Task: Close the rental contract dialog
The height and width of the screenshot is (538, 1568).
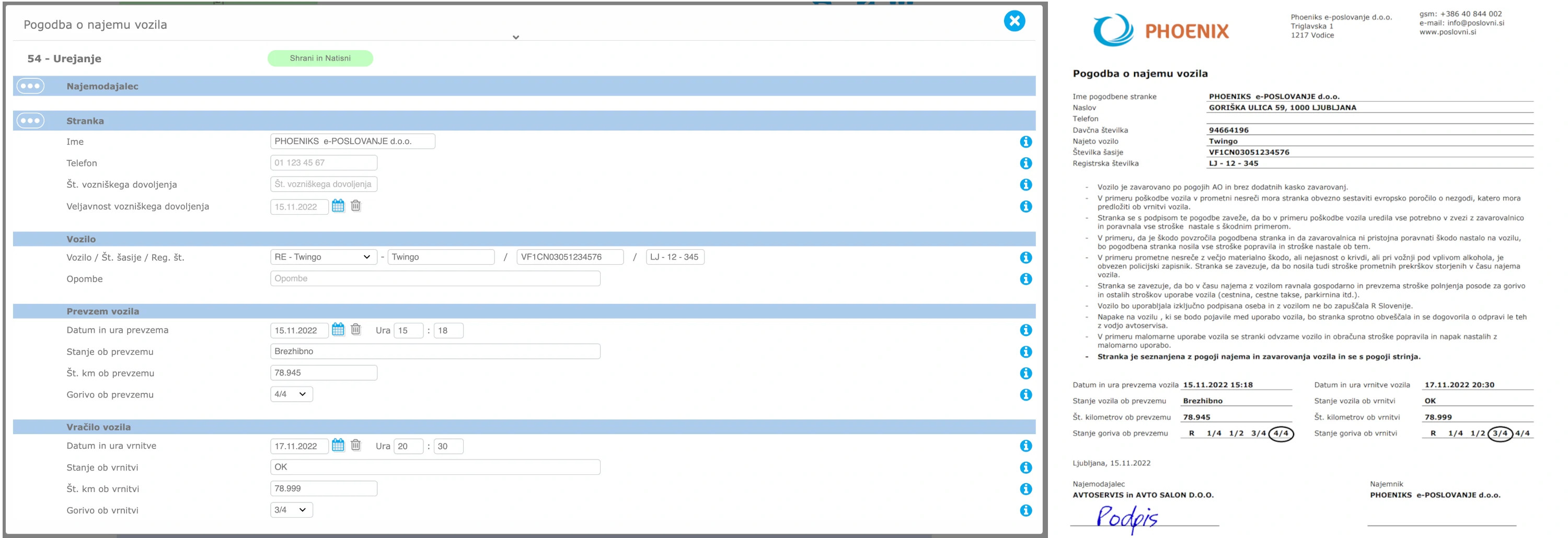Action: point(1014,21)
